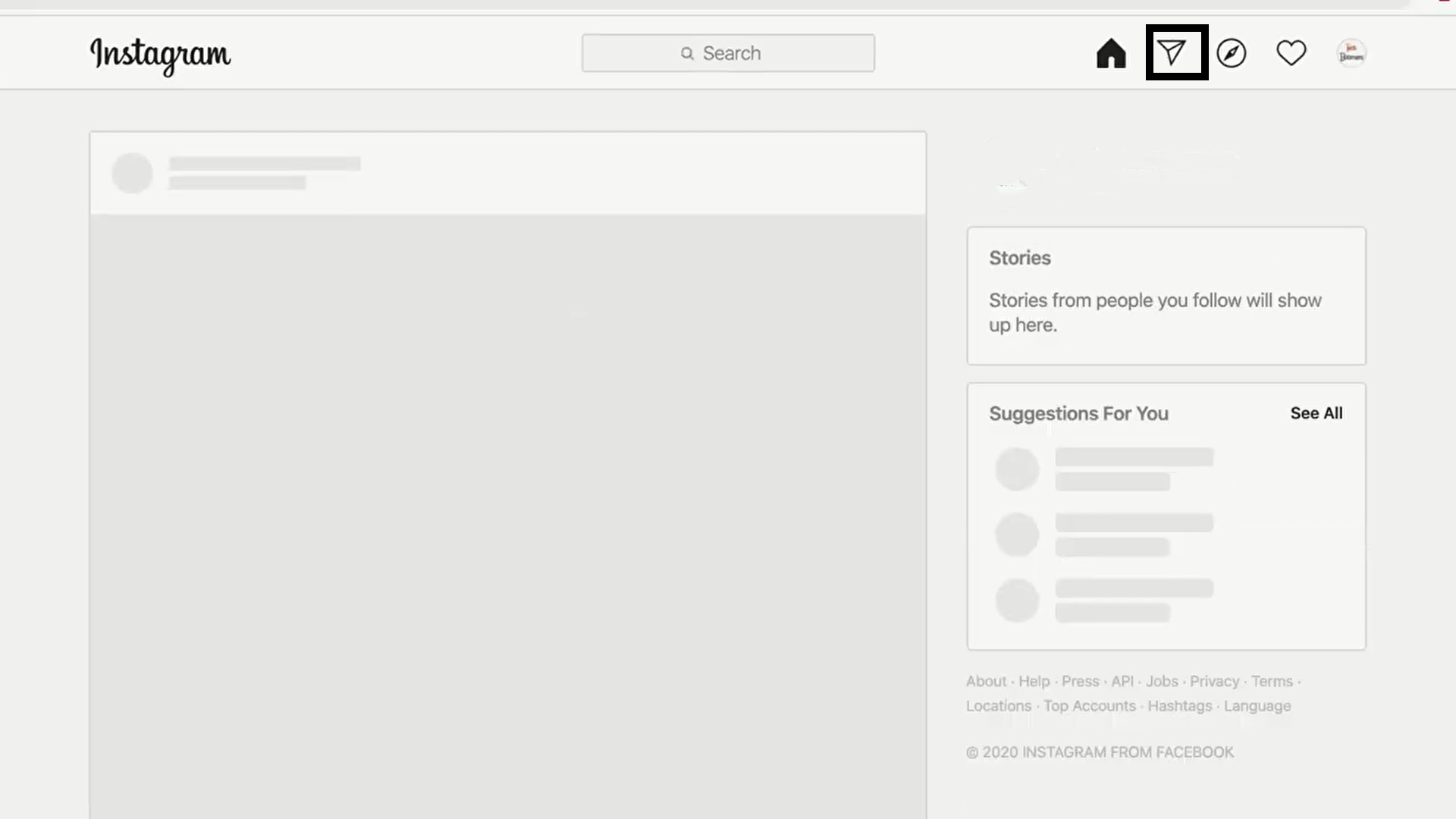The height and width of the screenshot is (819, 1456).
Task: Open the Terms footer link
Action: coord(1272,681)
